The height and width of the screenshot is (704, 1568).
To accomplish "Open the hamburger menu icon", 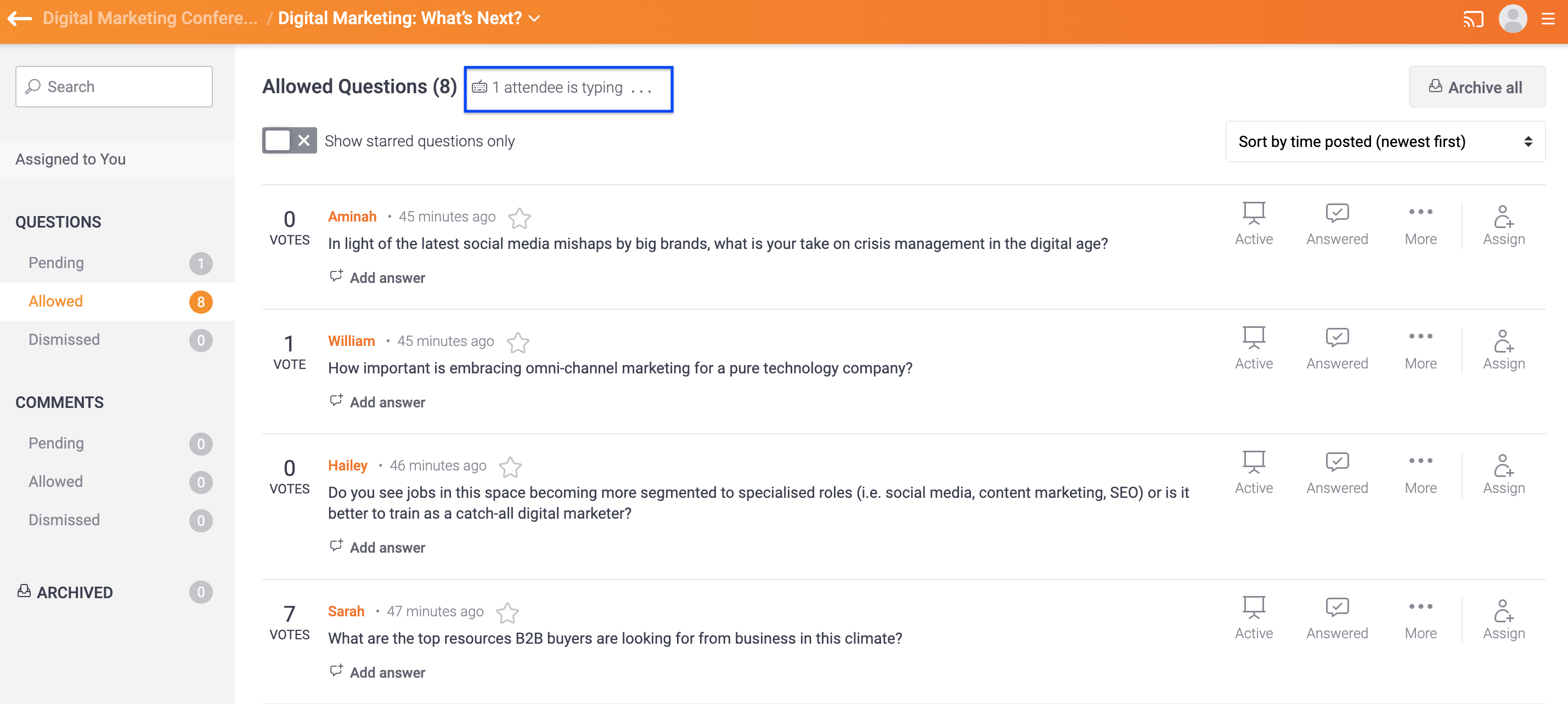I will 1548,19.
